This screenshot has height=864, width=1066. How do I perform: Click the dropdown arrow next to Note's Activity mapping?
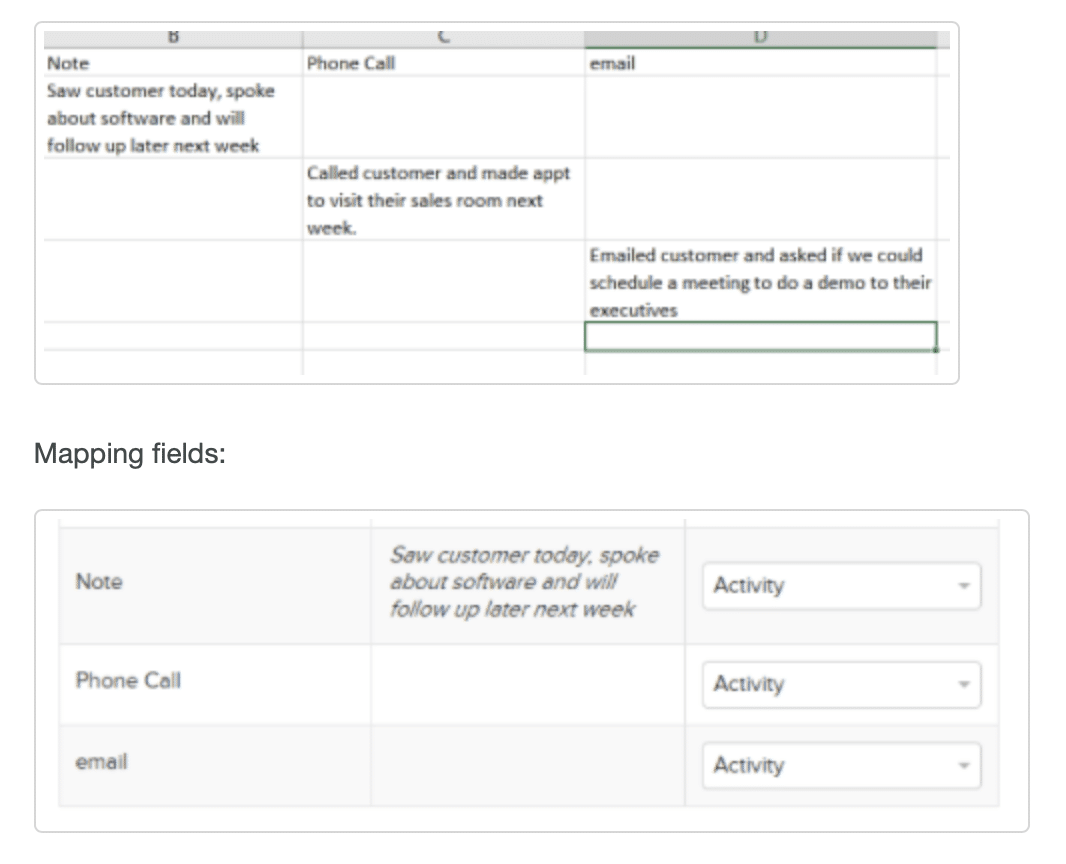(x=962, y=586)
